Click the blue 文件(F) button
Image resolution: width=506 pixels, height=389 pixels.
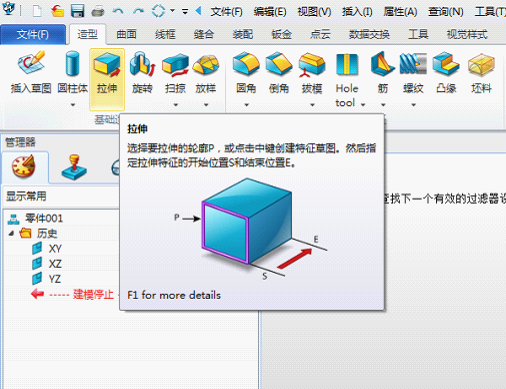33,34
